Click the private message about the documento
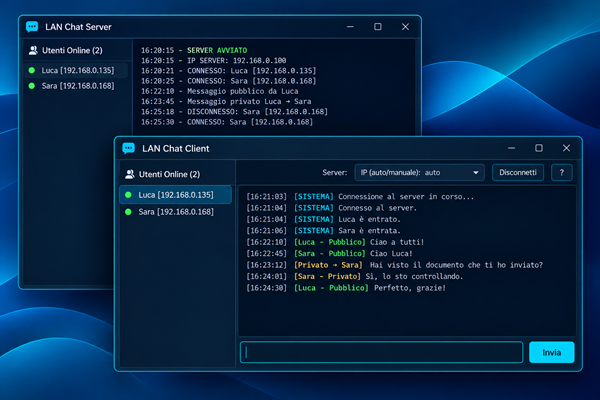600x400 pixels. coord(395,265)
